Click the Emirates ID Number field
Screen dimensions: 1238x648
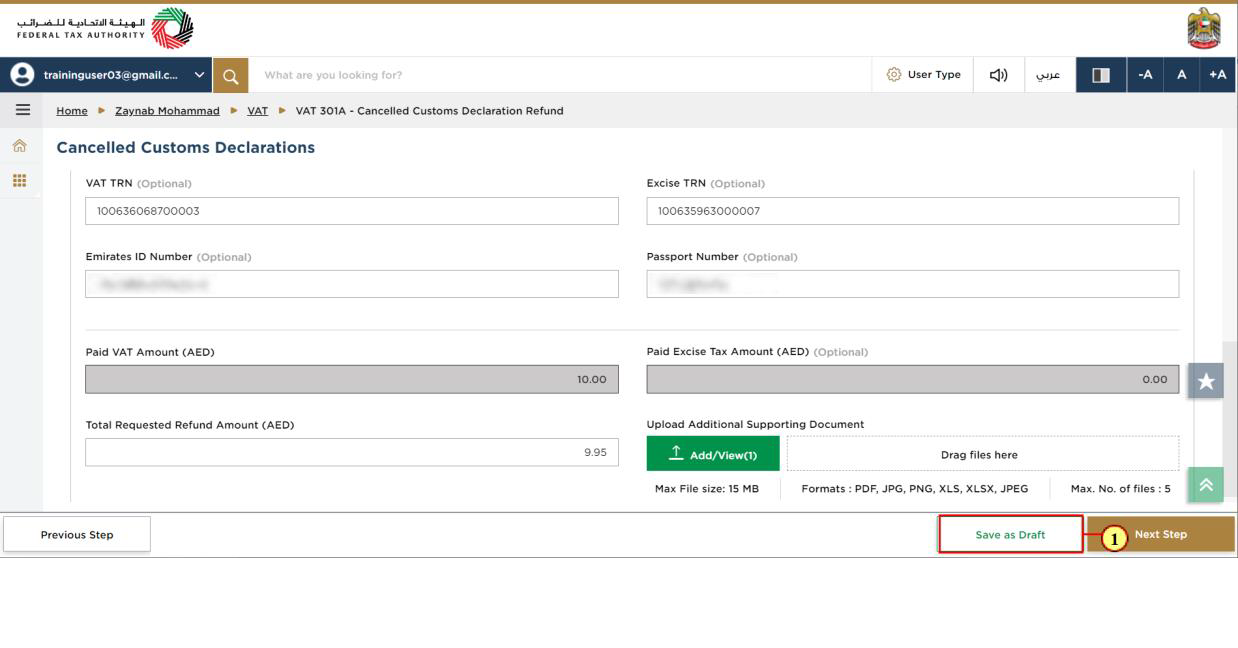tap(352, 284)
